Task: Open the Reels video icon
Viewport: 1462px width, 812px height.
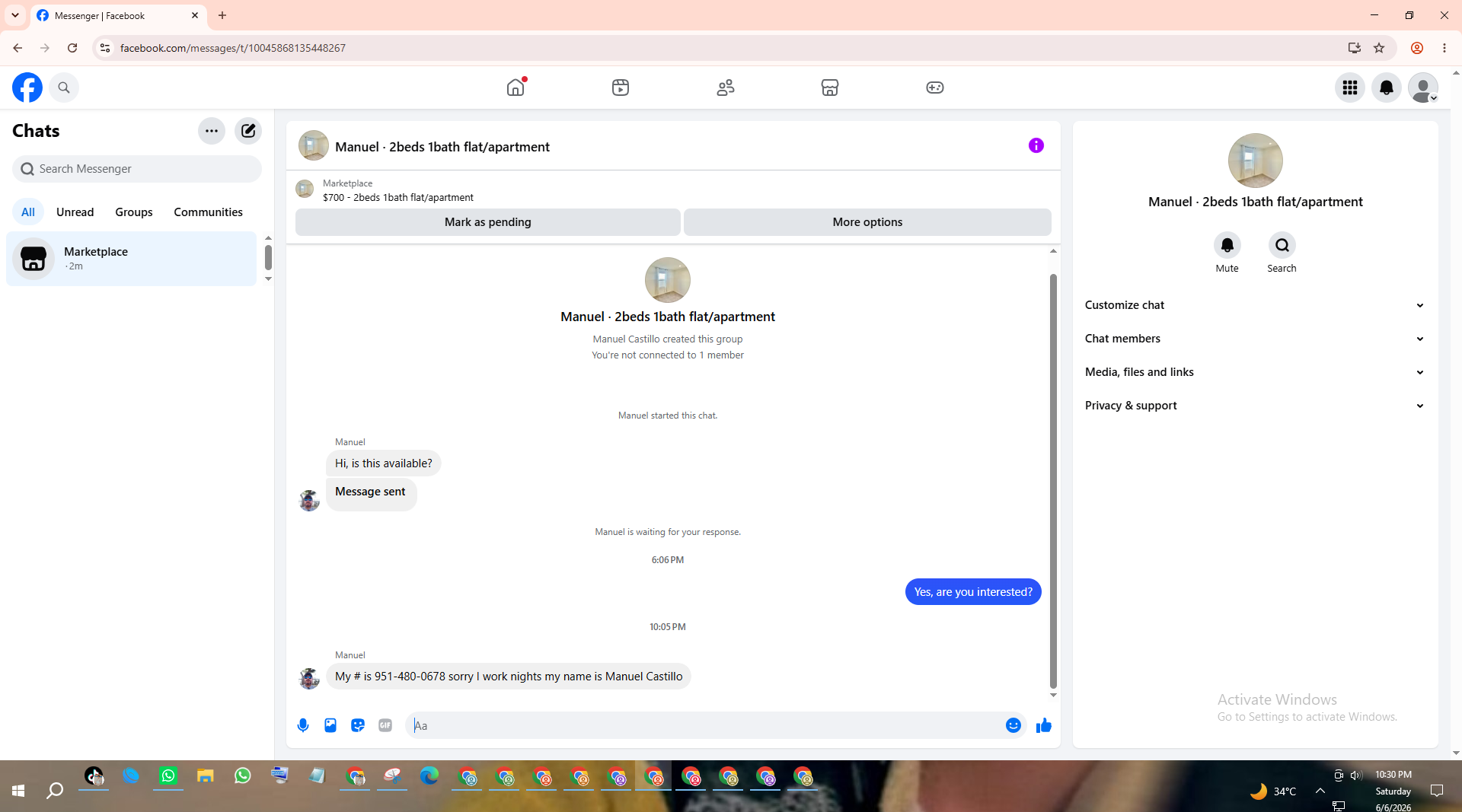Action: pyautogui.click(x=621, y=88)
